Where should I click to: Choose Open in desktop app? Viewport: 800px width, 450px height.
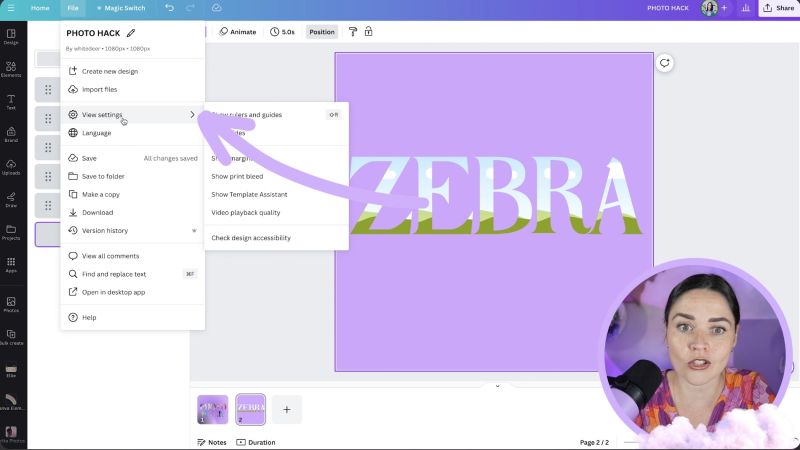133,292
